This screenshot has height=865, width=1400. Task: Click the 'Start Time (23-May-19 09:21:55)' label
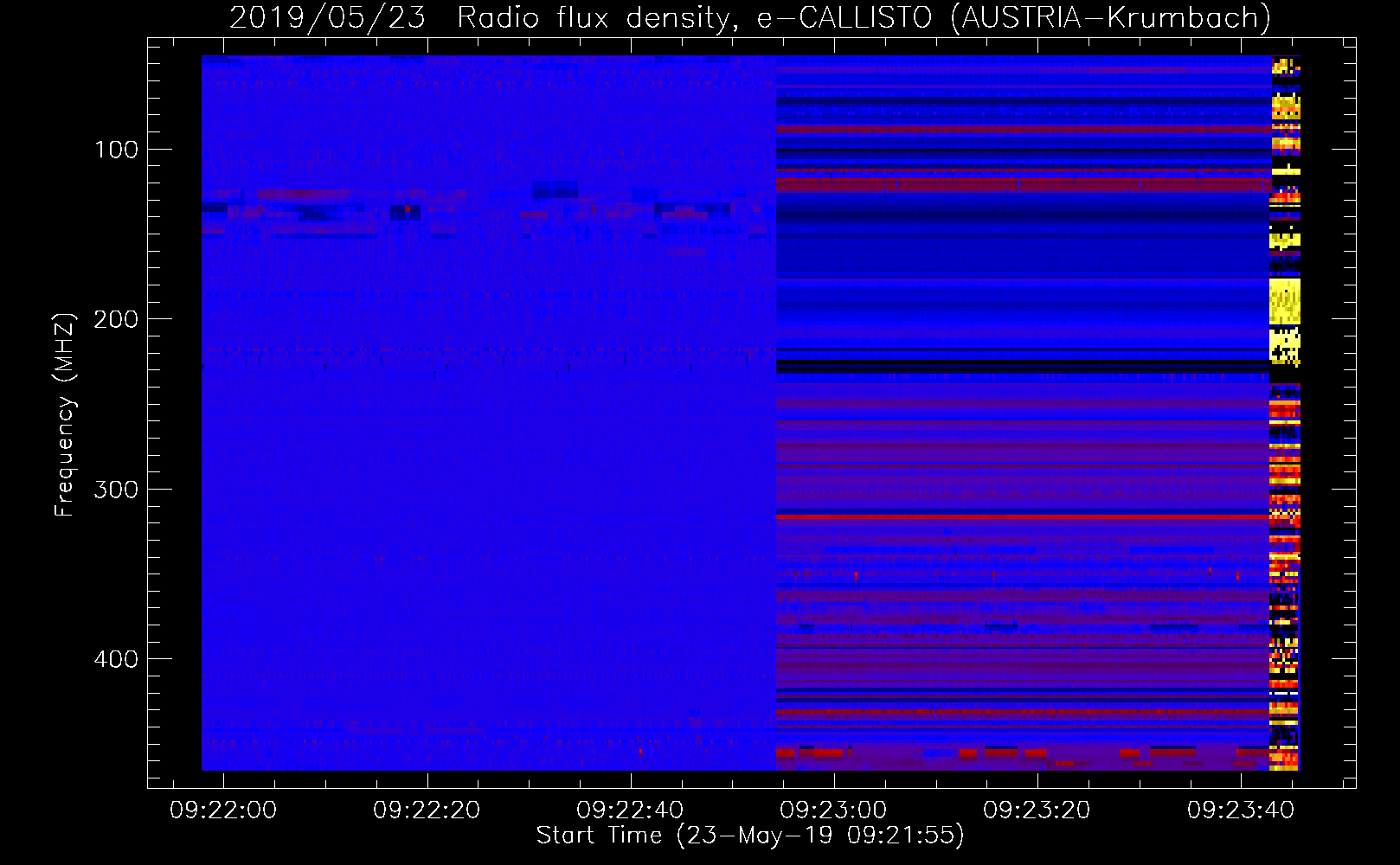click(x=750, y=836)
